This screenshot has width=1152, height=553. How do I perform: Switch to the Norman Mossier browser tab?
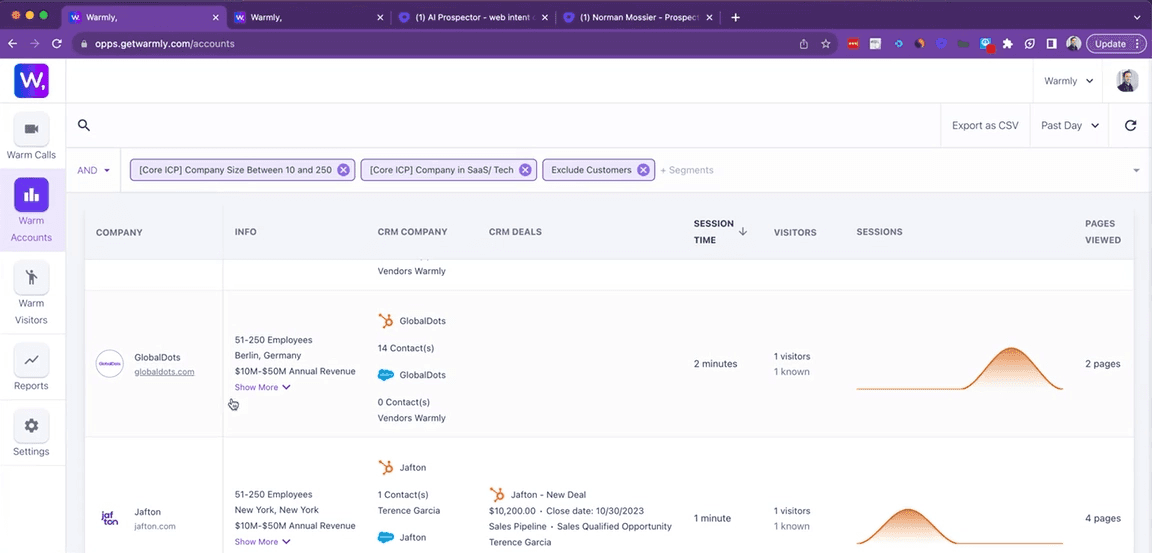tap(638, 18)
